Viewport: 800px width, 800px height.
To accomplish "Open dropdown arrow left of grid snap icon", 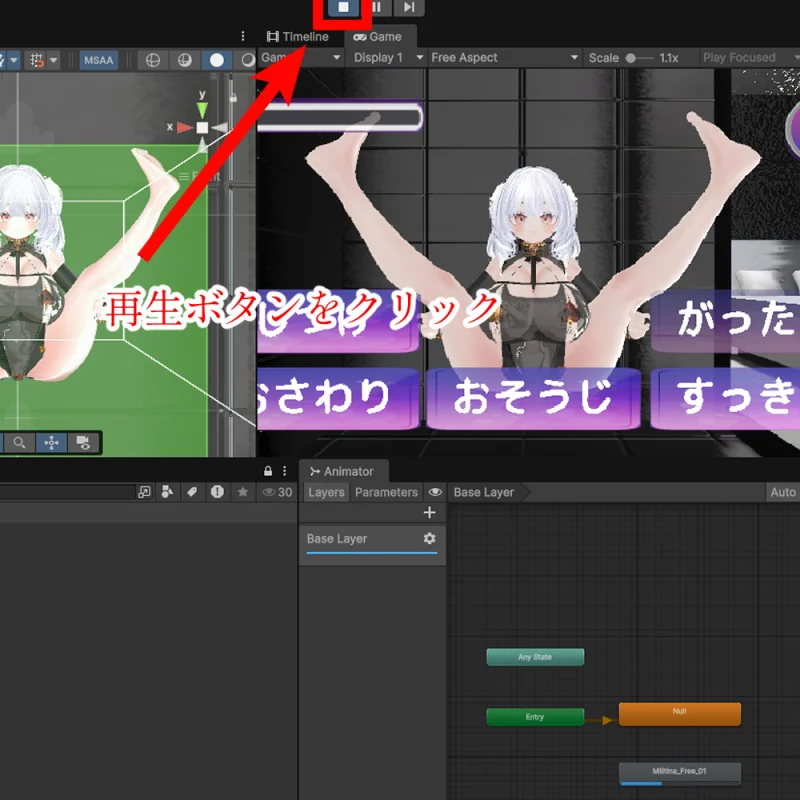I will 14,60.
